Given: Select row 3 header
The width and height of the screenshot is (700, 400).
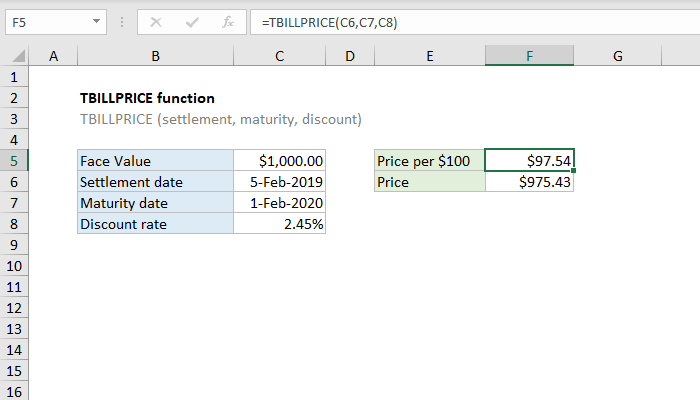Looking at the screenshot, I should point(14,119).
